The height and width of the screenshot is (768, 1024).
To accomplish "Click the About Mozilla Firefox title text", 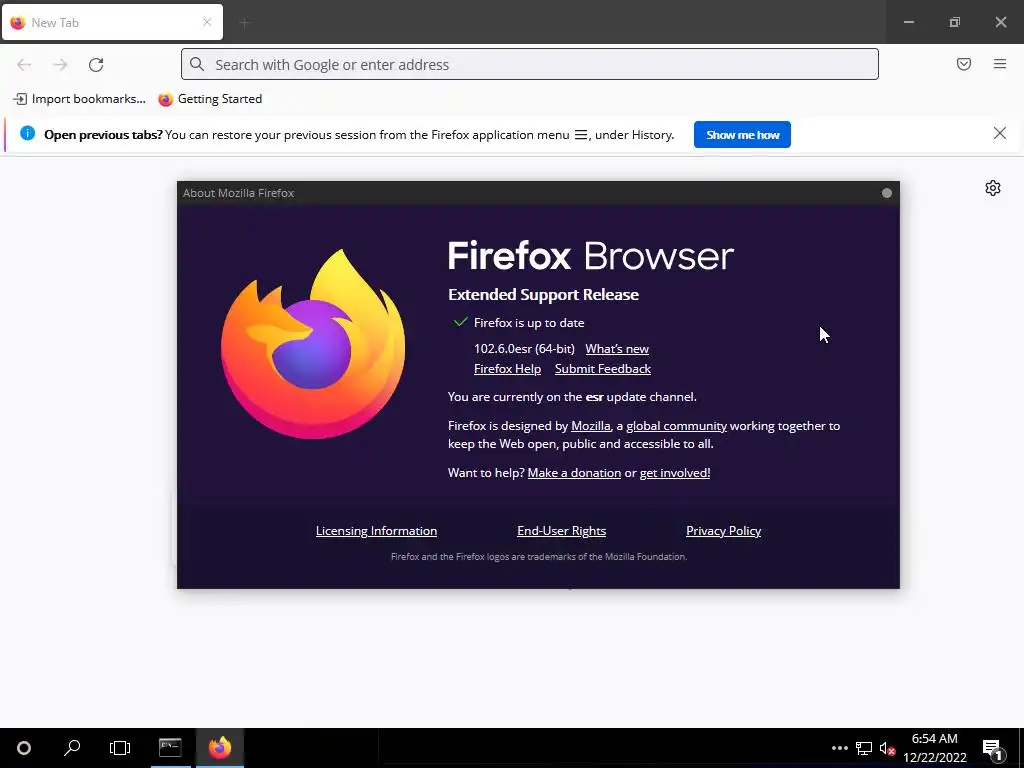I will point(238,193).
